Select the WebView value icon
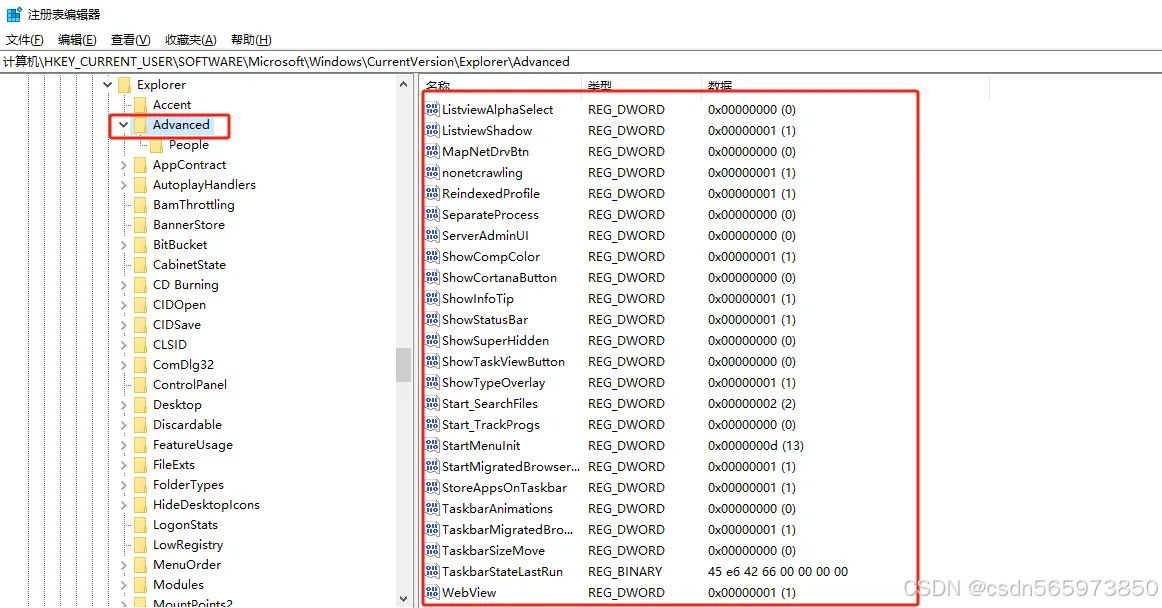 [433, 592]
